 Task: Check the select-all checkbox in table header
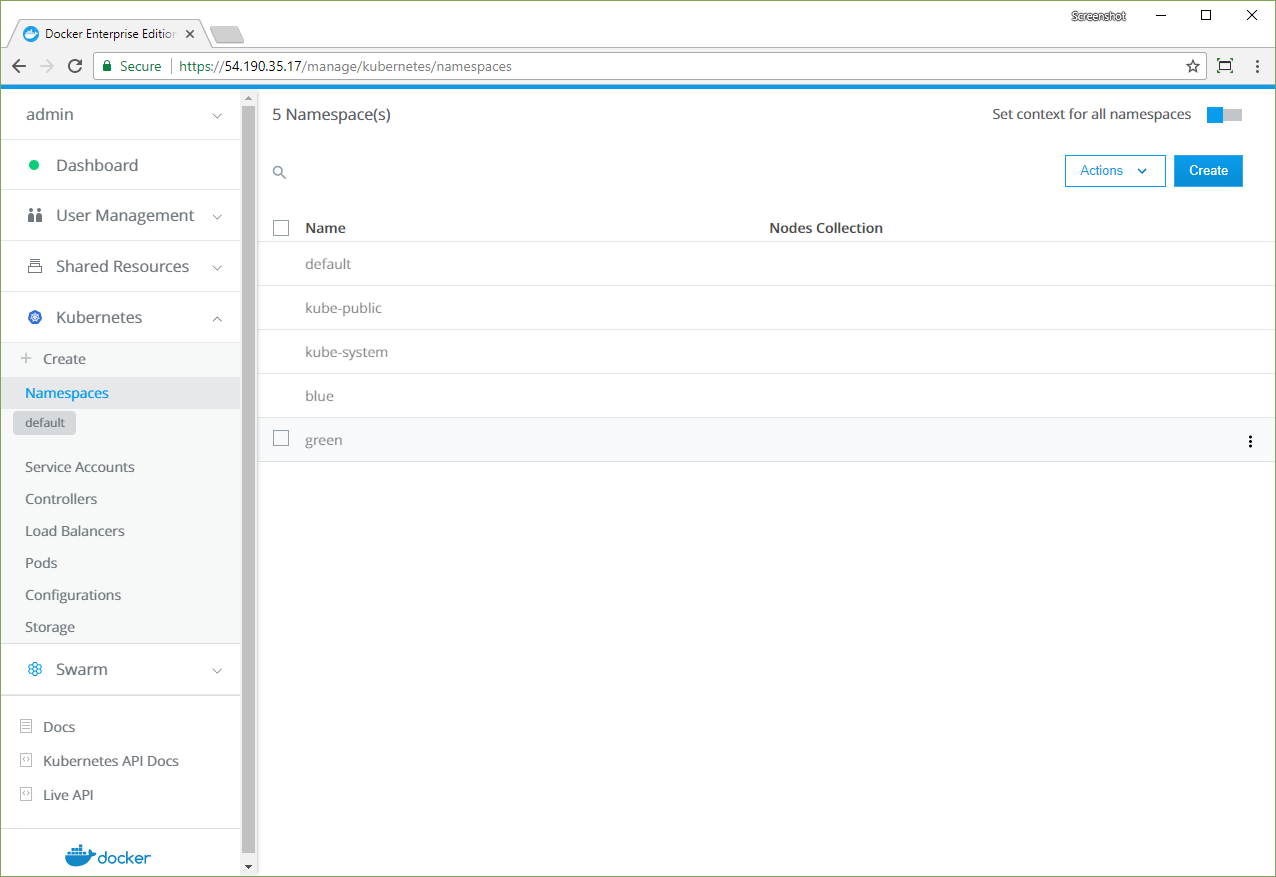point(281,228)
